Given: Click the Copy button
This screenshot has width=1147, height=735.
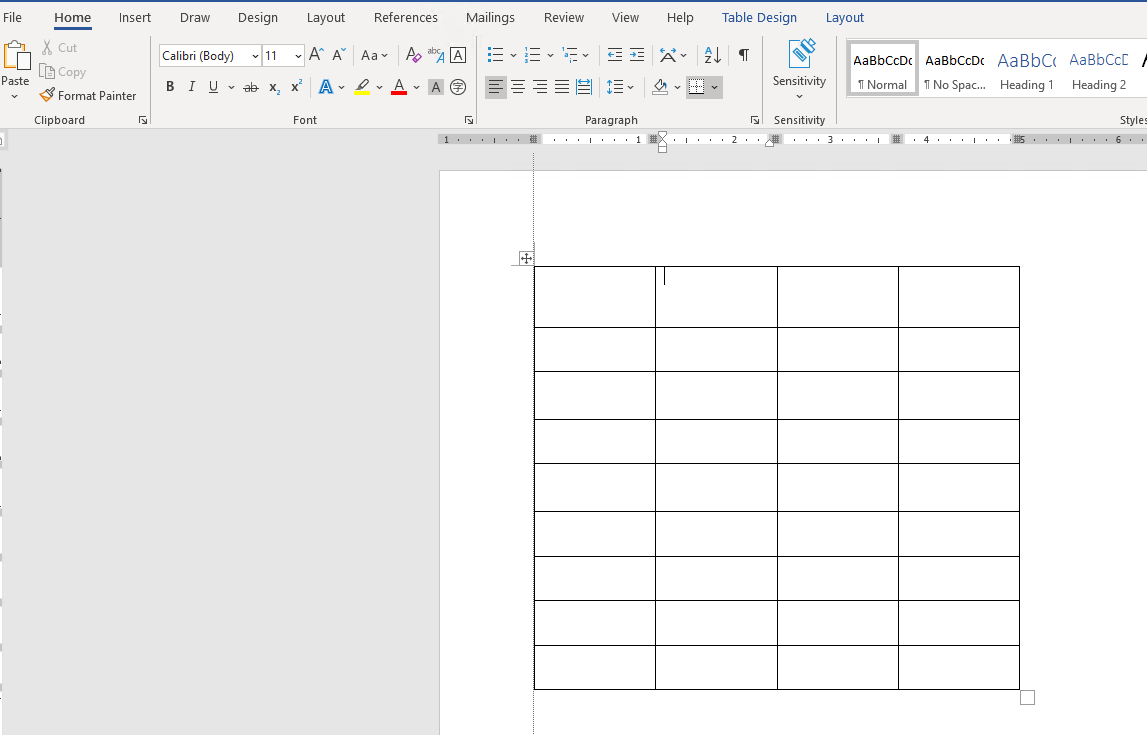Looking at the screenshot, I should pyautogui.click(x=63, y=72).
